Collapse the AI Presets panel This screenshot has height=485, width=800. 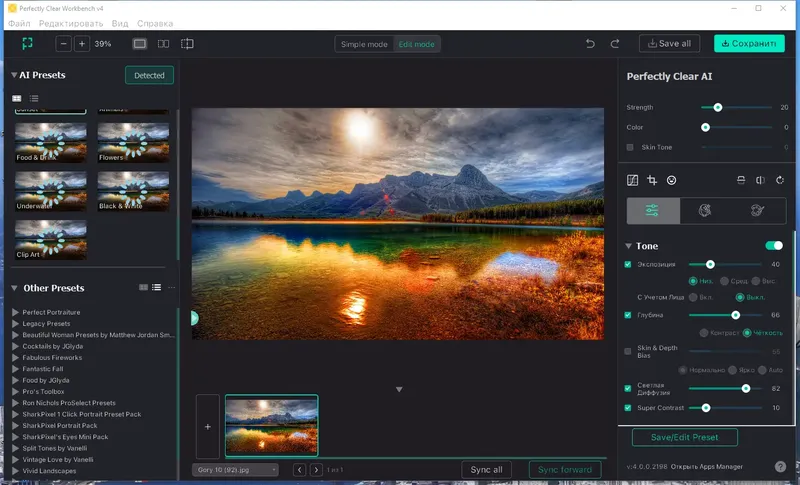(14, 75)
